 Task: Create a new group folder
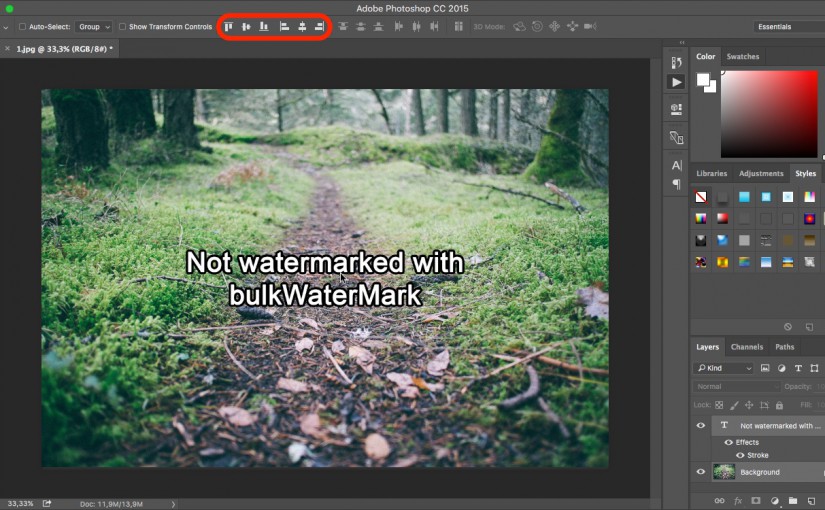pos(793,501)
